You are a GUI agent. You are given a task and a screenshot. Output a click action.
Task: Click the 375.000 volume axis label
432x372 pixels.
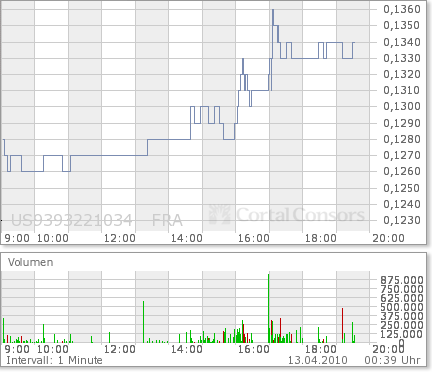(402, 316)
